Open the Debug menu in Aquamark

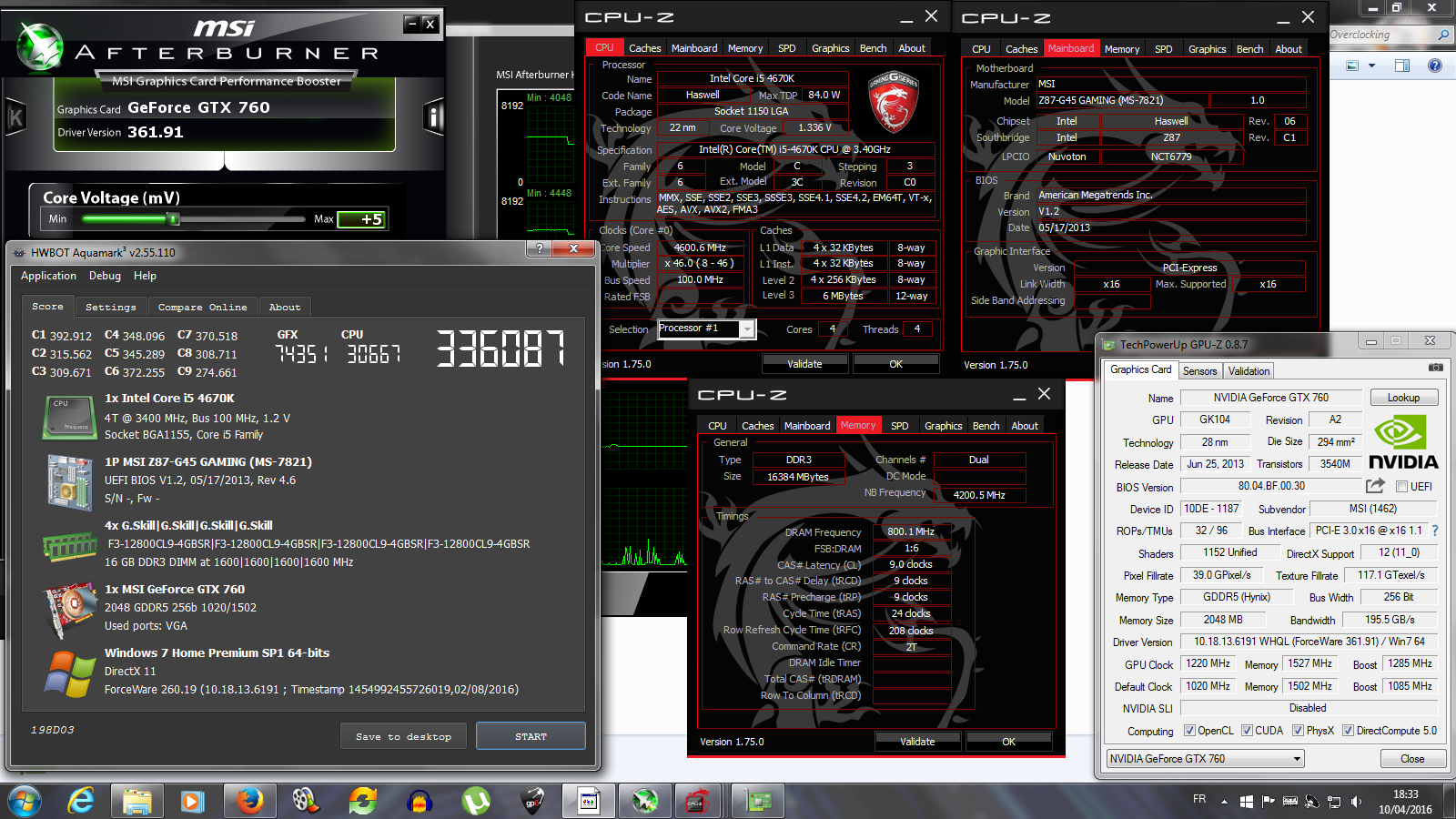tap(105, 276)
